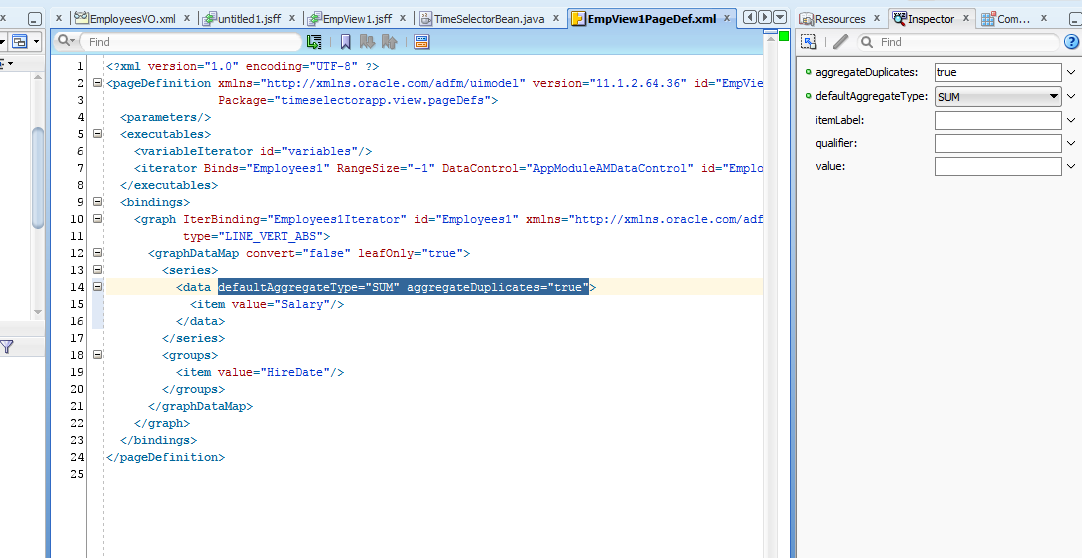Close the Inspector panel tab

click(x=966, y=19)
